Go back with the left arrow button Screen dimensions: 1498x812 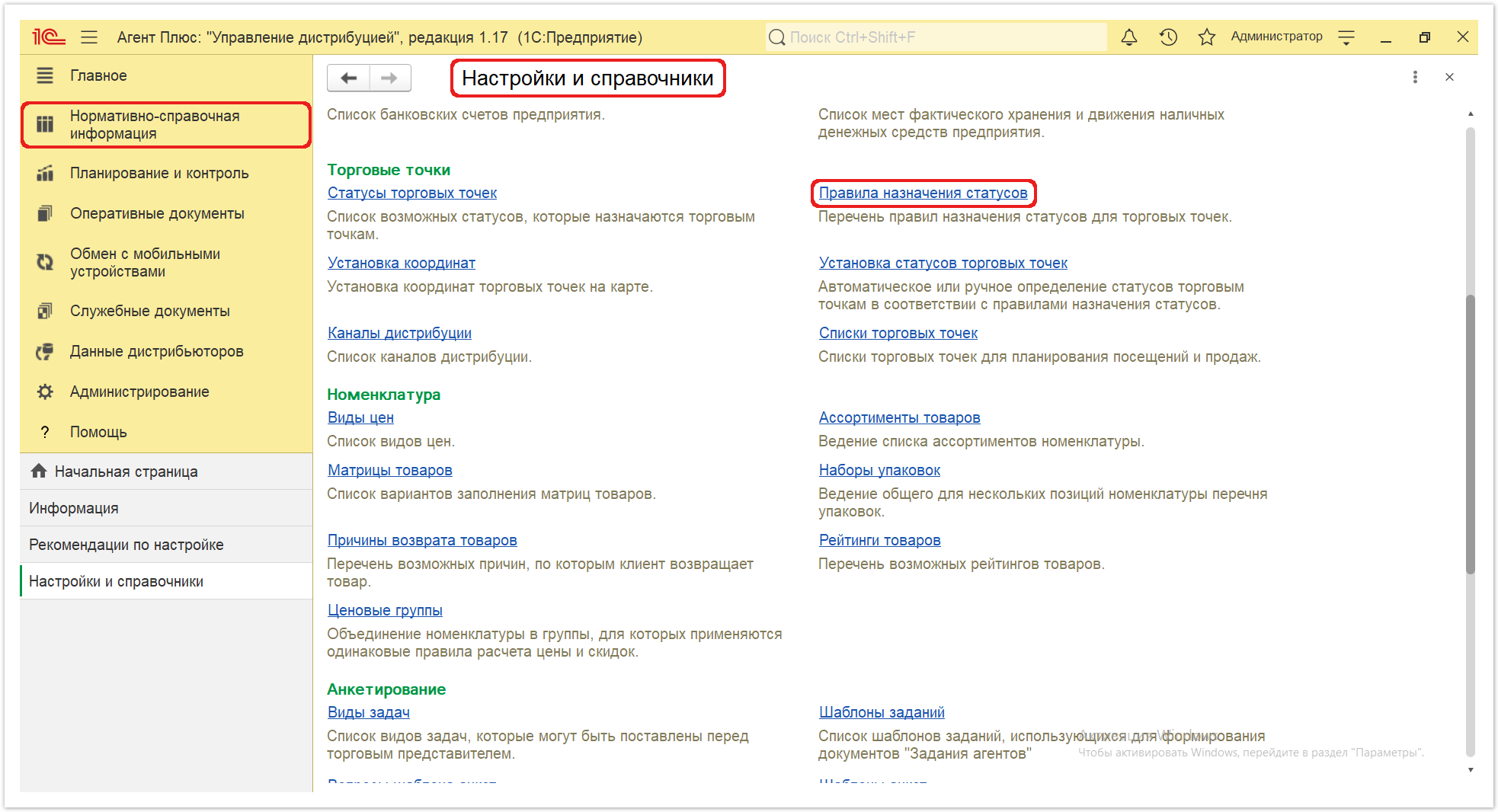(348, 78)
